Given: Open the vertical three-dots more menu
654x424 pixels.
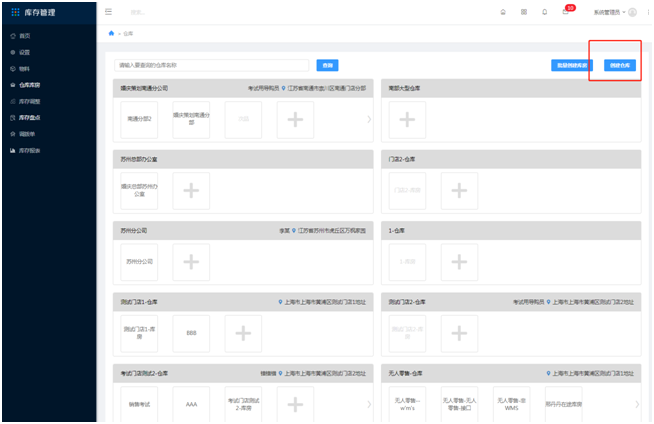Looking at the screenshot, I should pos(648,13).
